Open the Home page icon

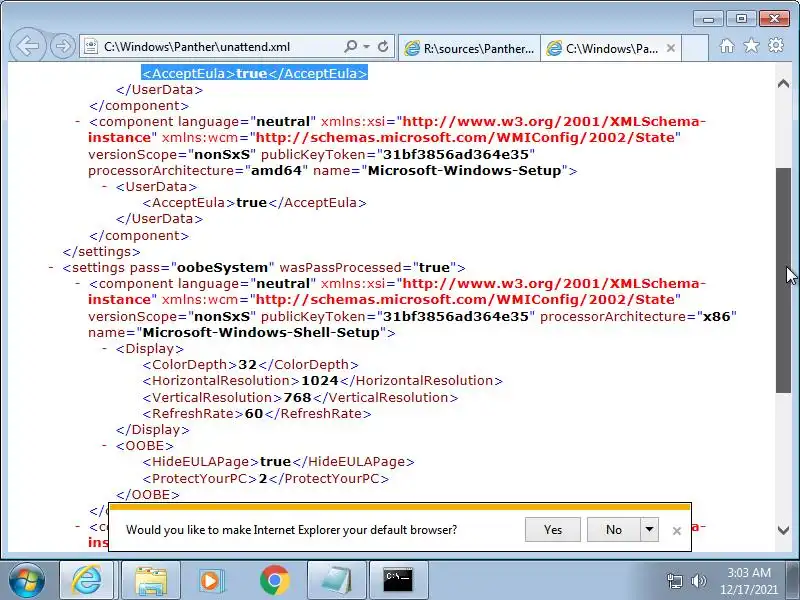click(x=727, y=46)
